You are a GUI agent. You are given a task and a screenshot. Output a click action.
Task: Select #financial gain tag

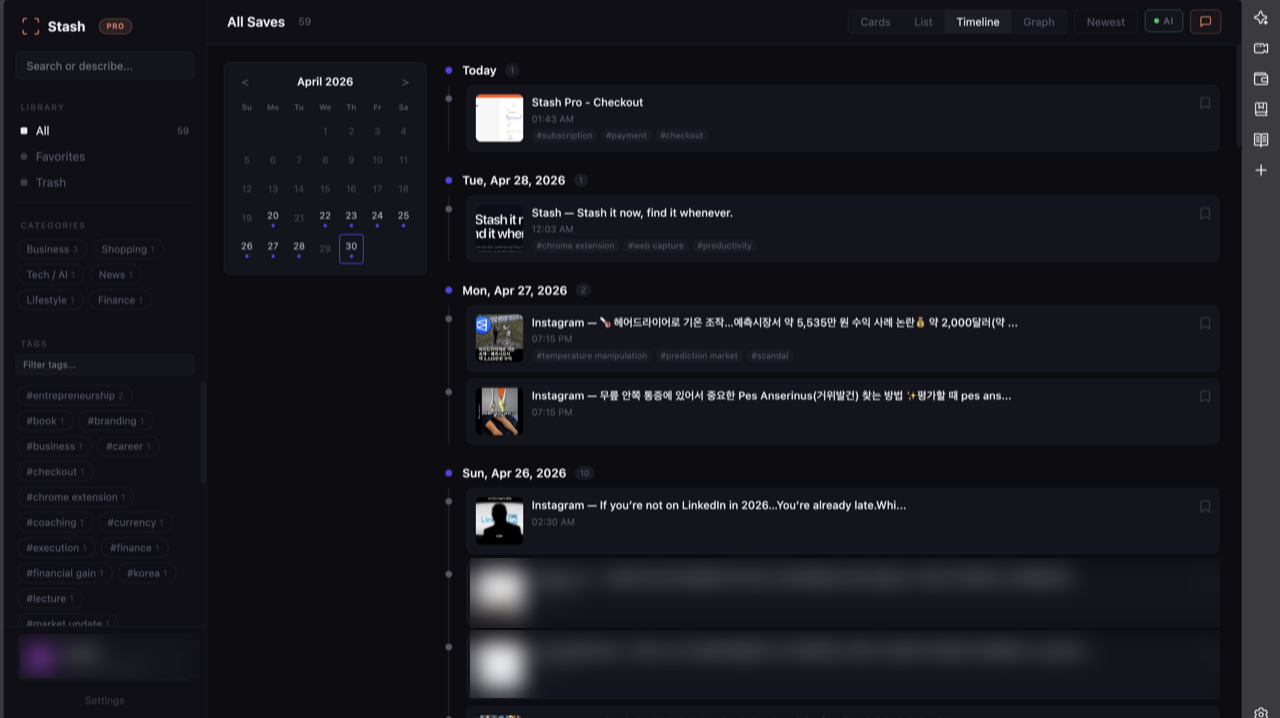click(66, 573)
